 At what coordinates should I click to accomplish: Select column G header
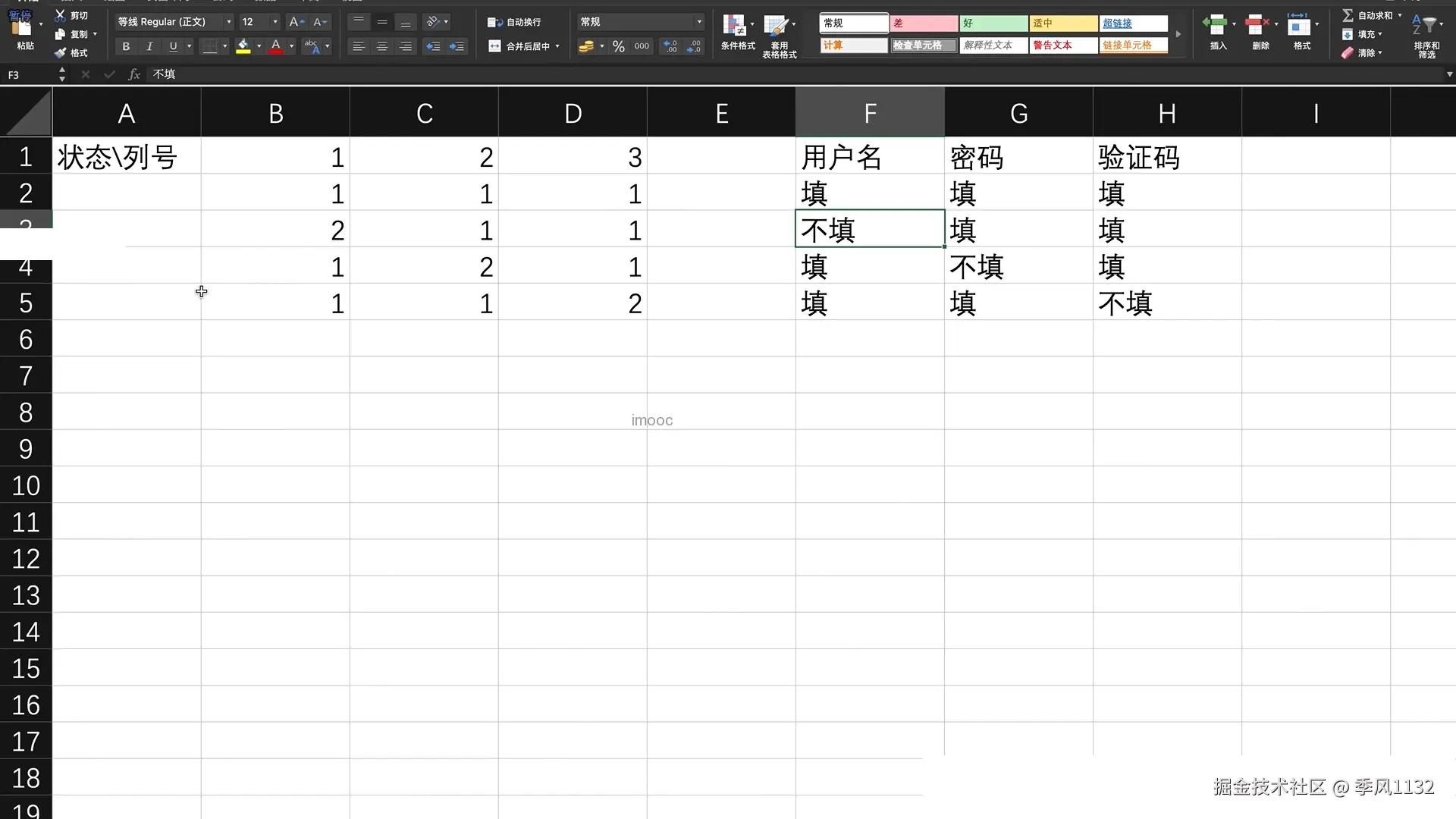(x=1018, y=114)
